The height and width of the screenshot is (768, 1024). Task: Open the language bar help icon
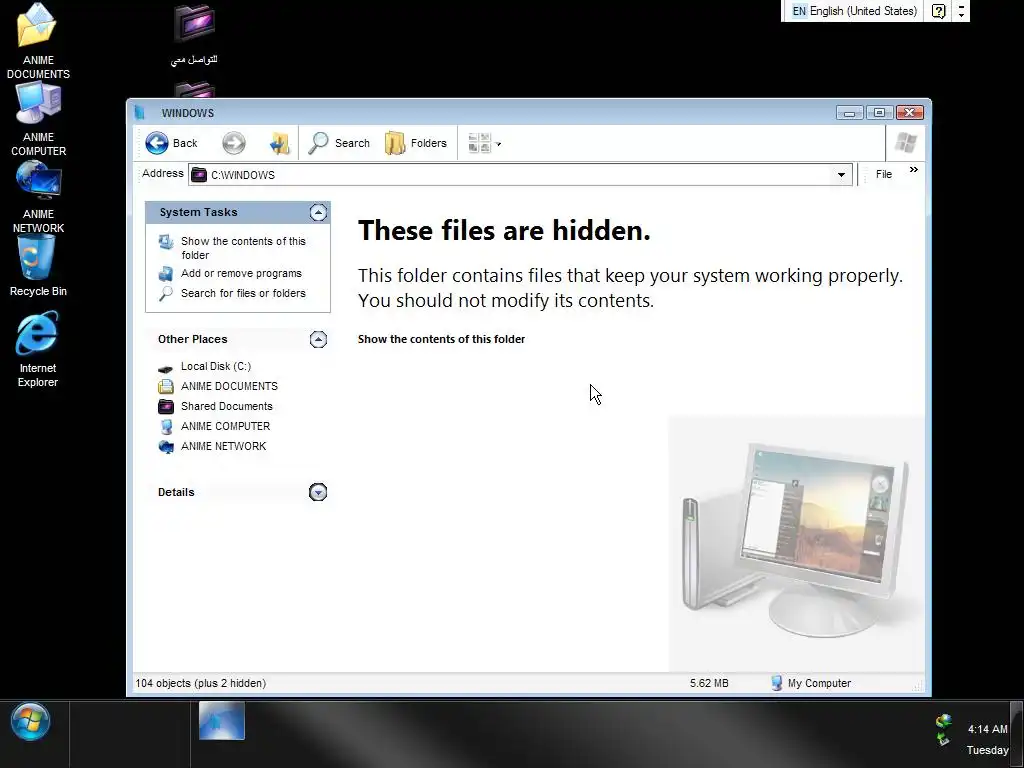point(938,10)
